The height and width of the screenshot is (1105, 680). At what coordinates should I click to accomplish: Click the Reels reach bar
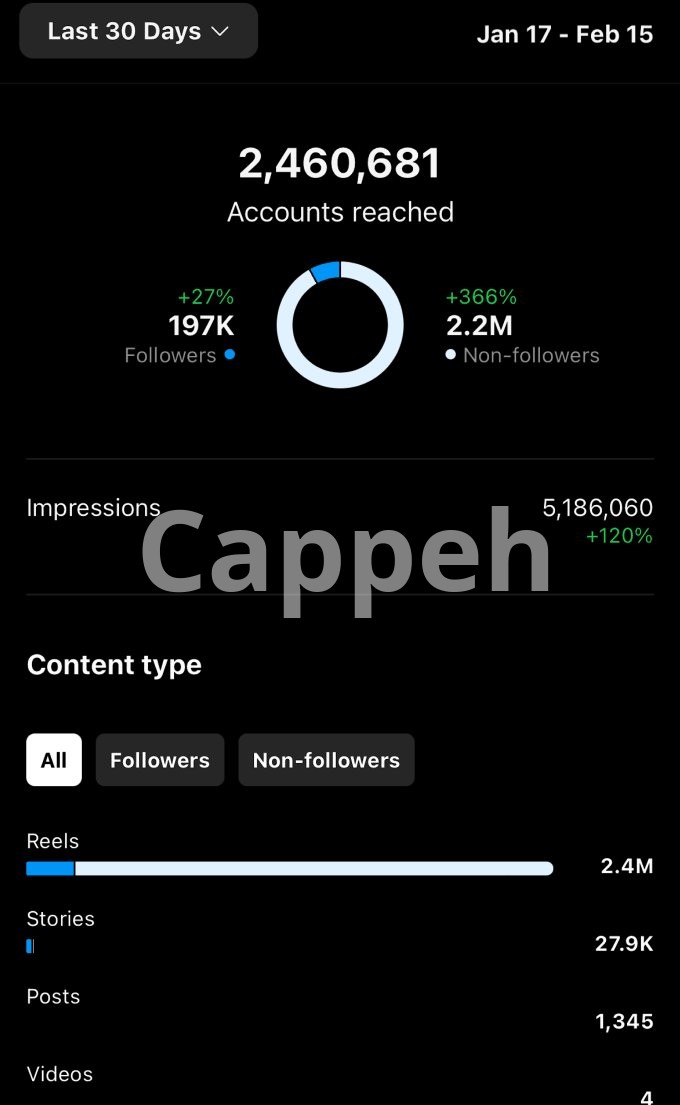coord(290,868)
